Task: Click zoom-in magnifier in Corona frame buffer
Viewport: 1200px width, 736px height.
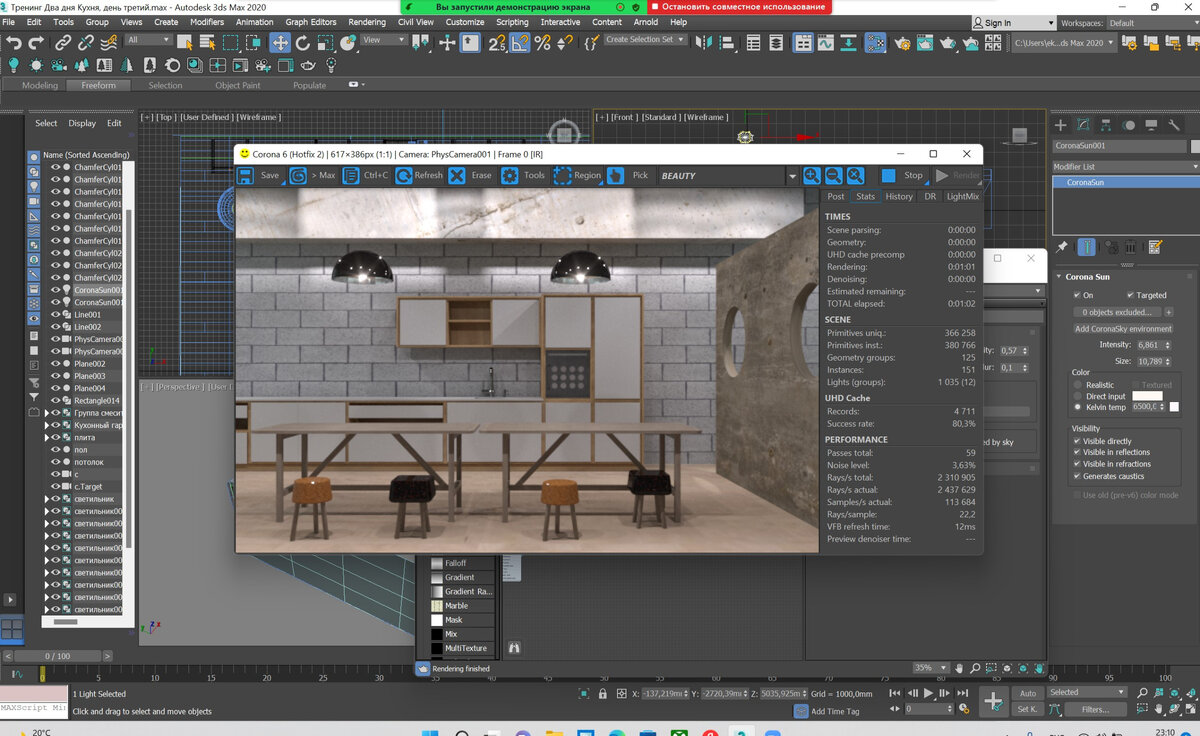Action: pyautogui.click(x=811, y=175)
